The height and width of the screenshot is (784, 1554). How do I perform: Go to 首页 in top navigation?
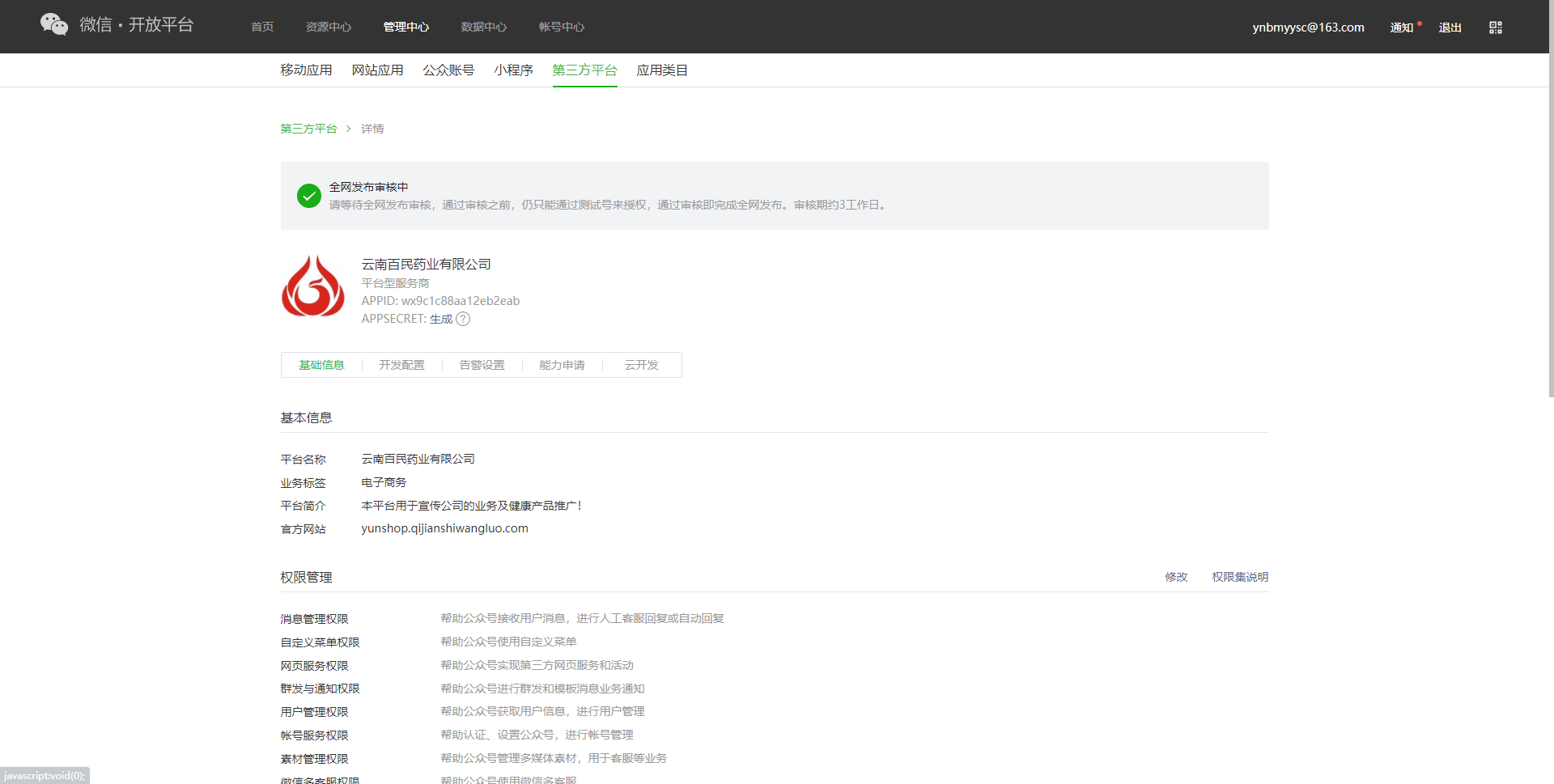click(262, 27)
